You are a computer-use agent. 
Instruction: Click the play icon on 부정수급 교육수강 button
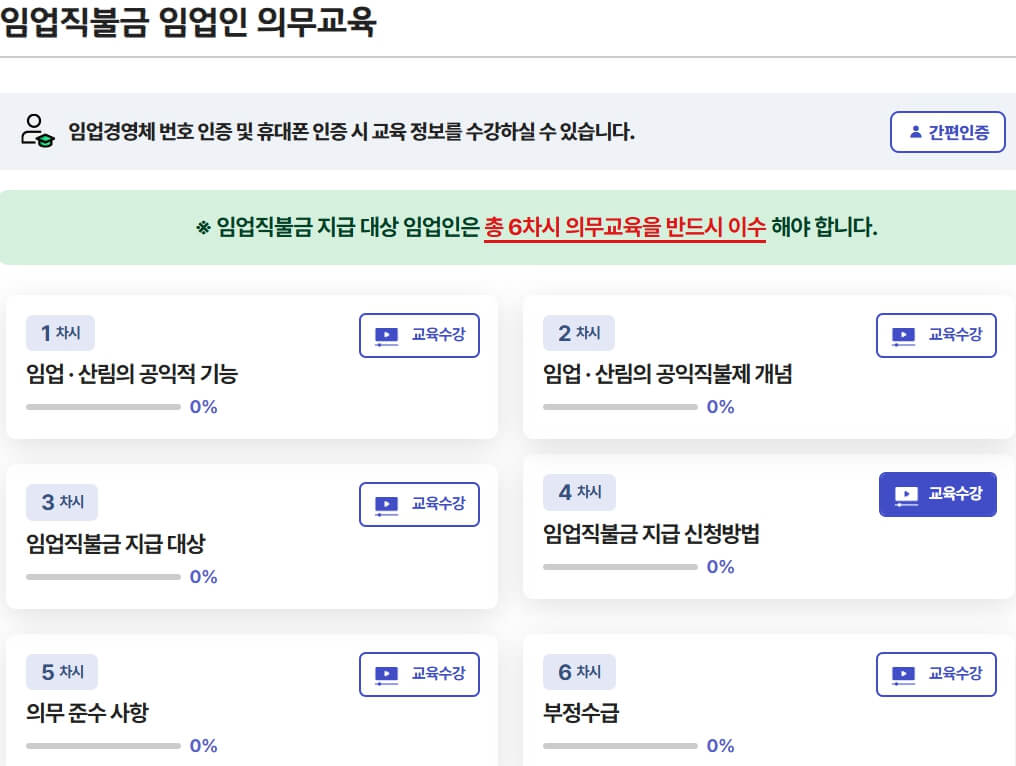902,674
